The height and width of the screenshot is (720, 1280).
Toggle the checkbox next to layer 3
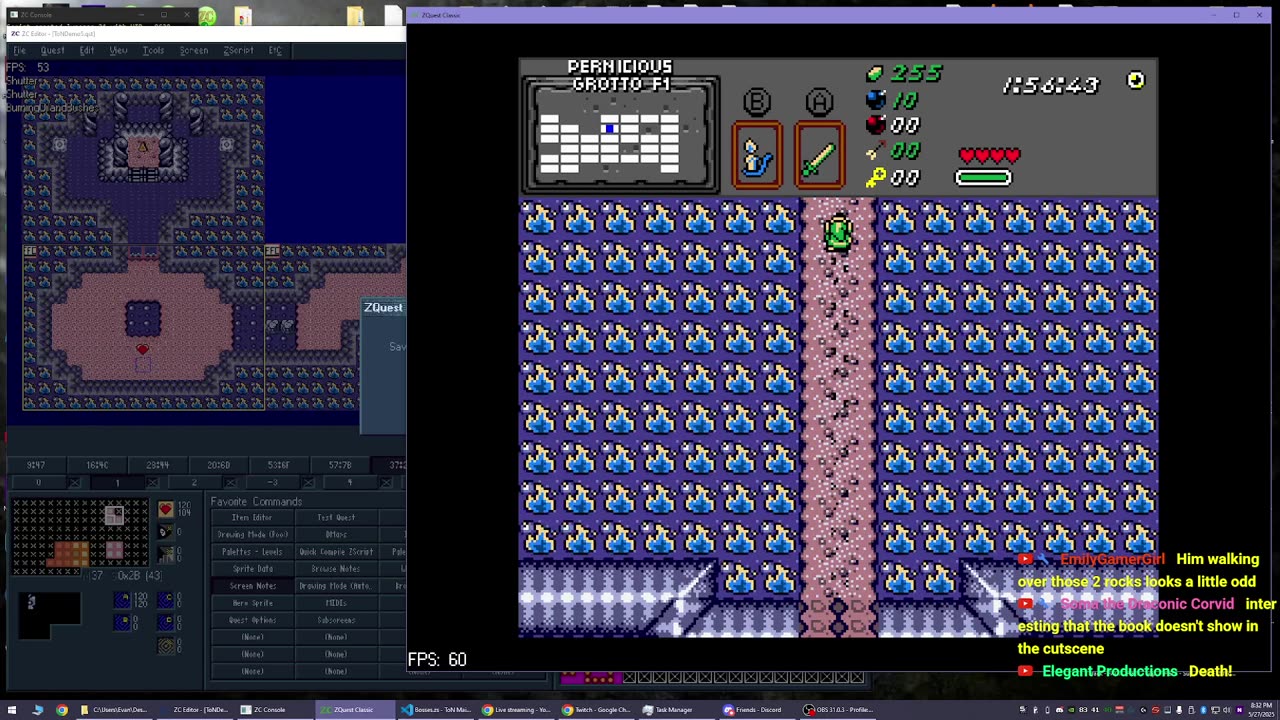click(x=308, y=483)
